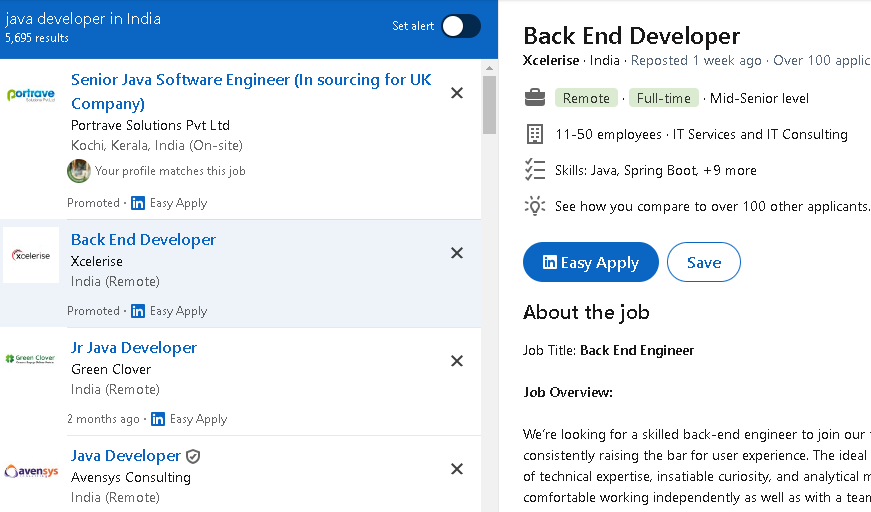Click '5,695 results' text
The image size is (871, 512).
37,38
